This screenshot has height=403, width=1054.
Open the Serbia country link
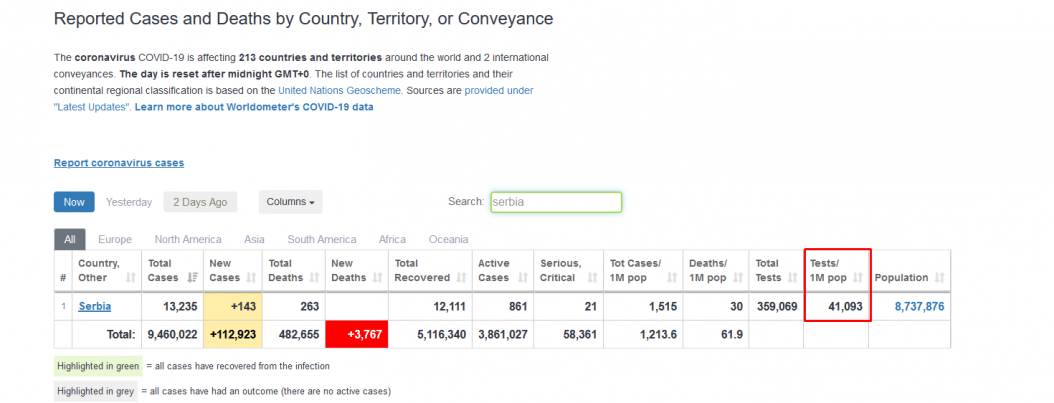coord(95,306)
